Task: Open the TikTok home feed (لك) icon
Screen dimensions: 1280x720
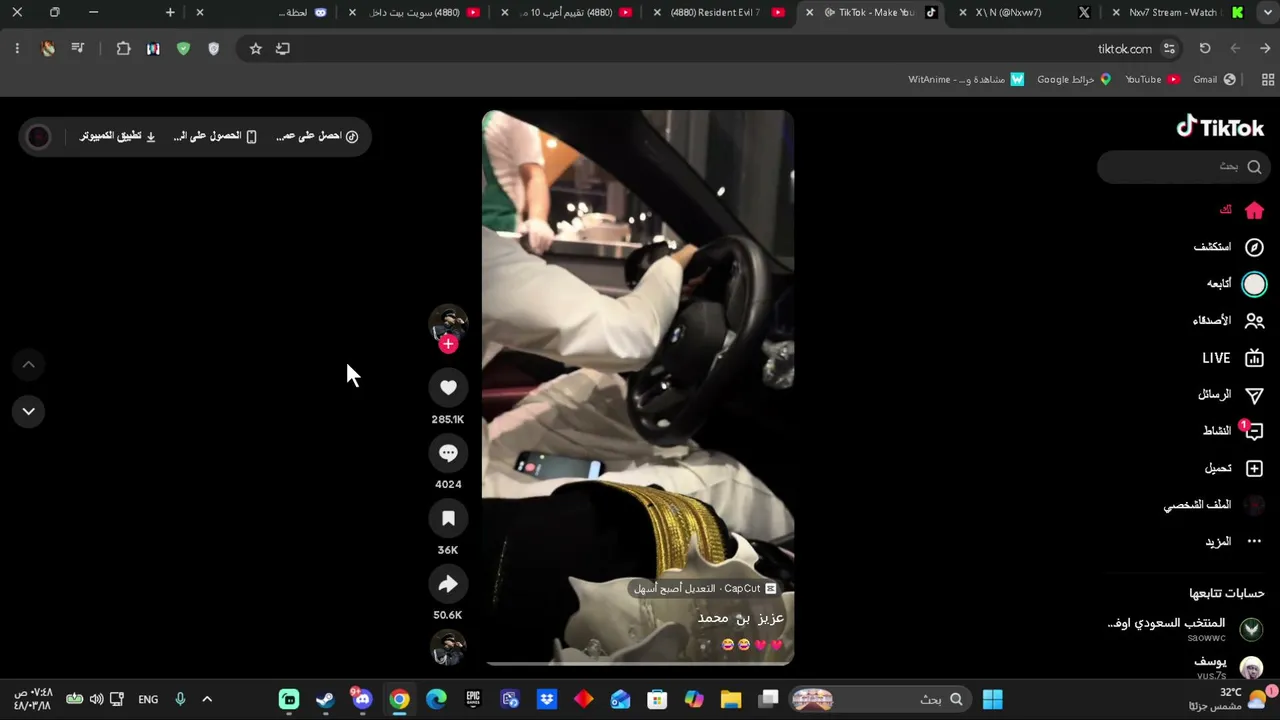Action: (1254, 210)
